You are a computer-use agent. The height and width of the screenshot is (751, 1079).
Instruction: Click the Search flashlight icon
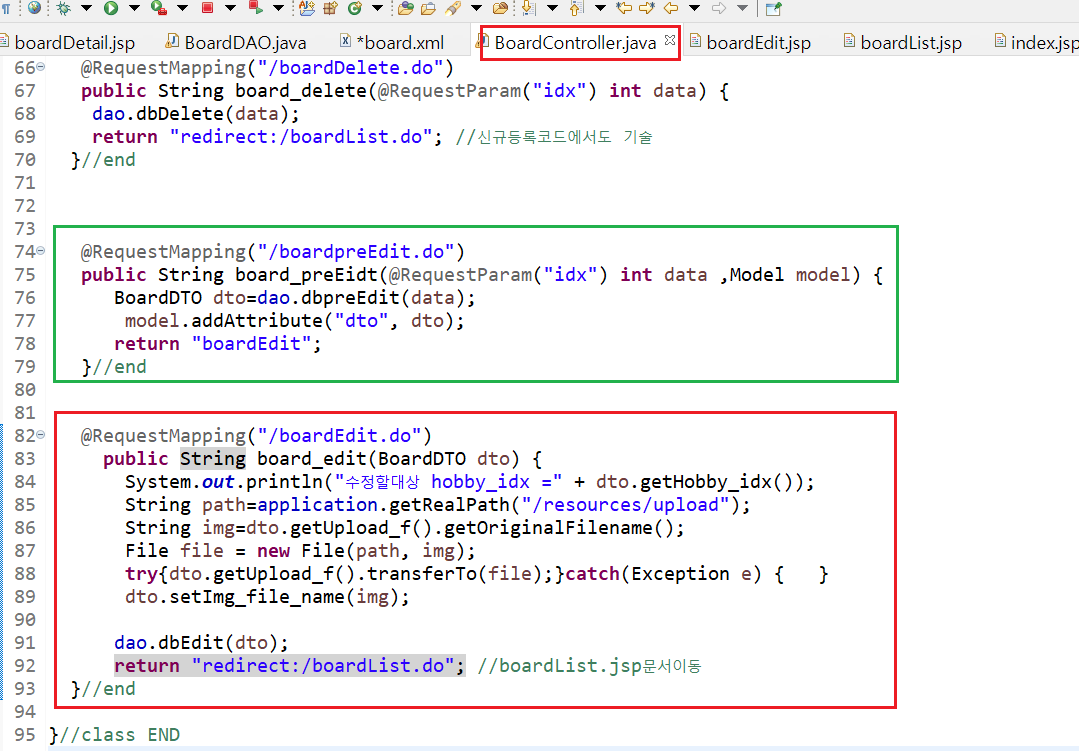coord(453,8)
